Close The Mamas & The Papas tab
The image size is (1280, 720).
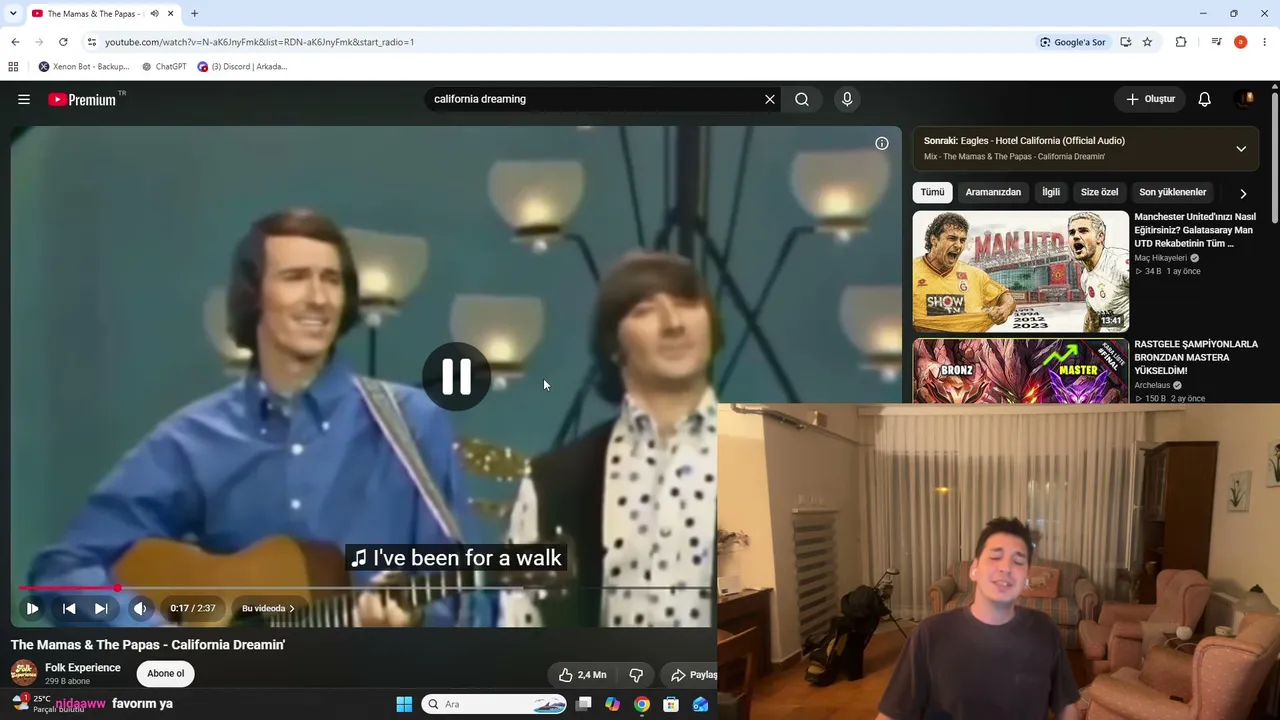click(x=171, y=14)
